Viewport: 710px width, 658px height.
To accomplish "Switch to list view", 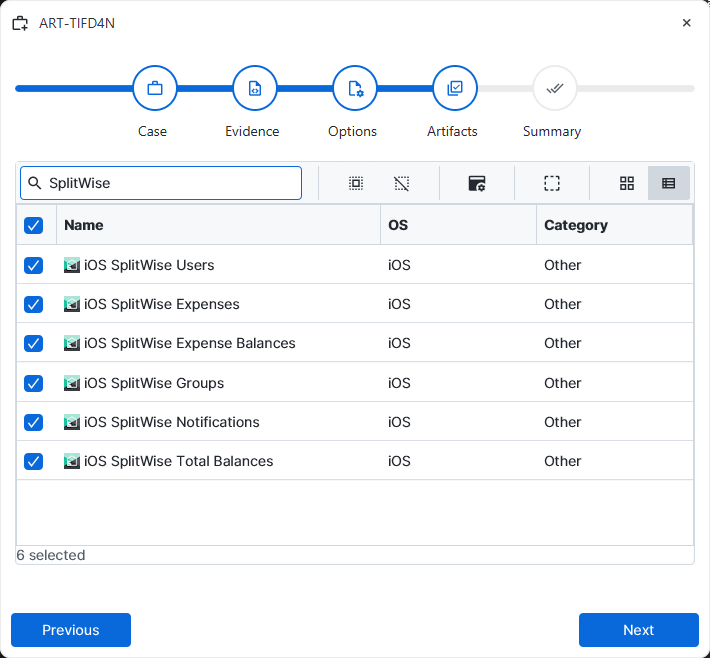I will [669, 183].
